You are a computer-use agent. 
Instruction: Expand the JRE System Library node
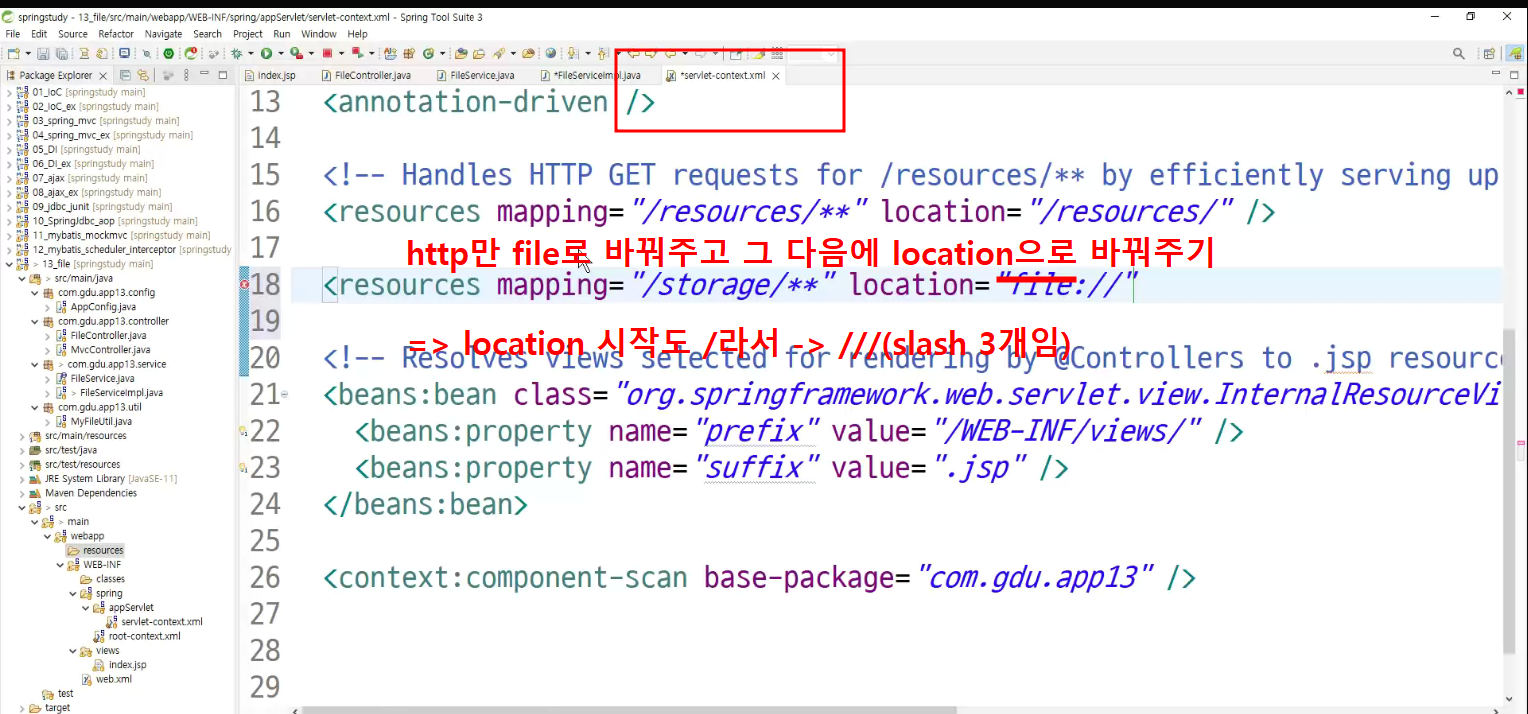pos(22,479)
